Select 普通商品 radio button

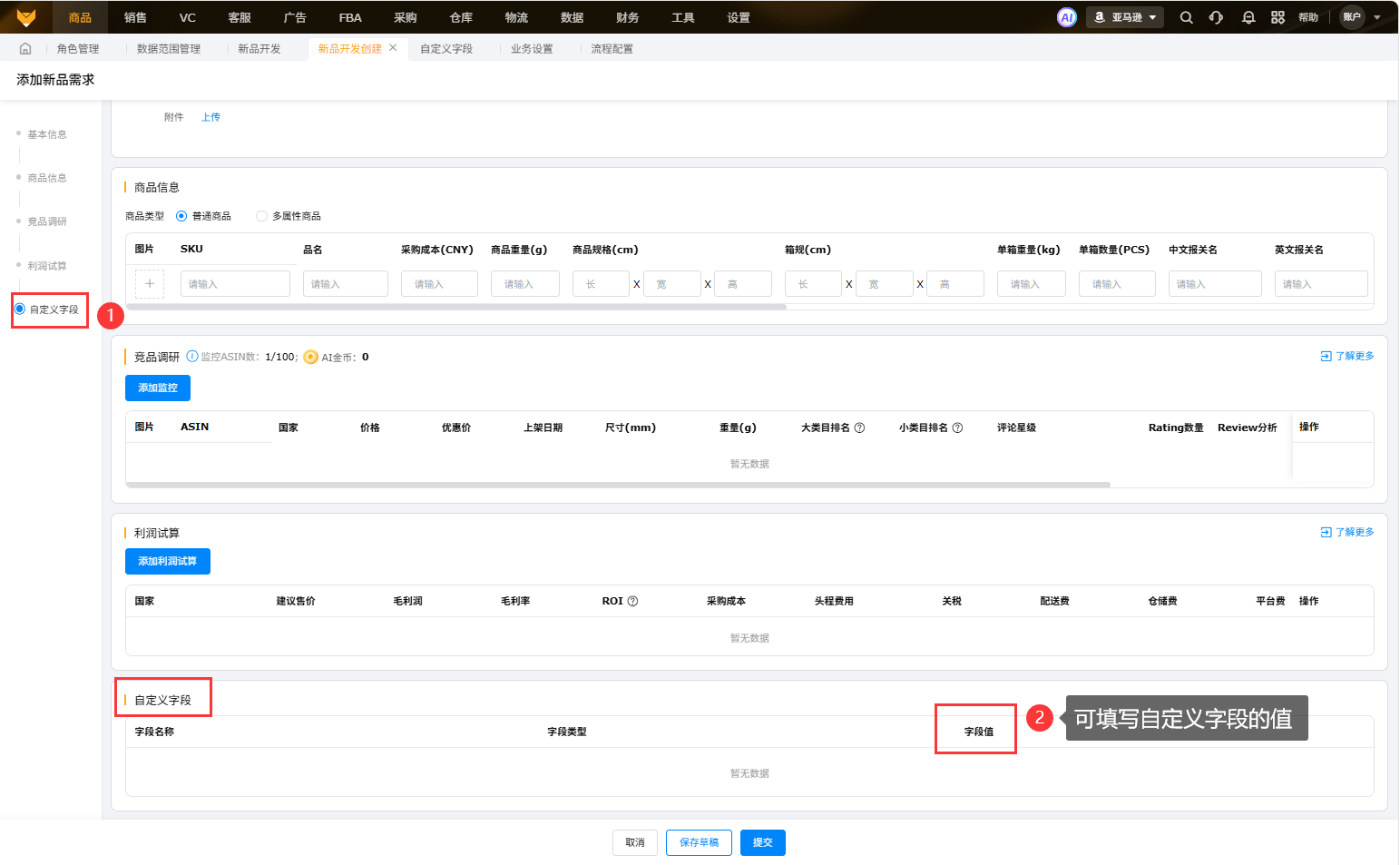181,216
